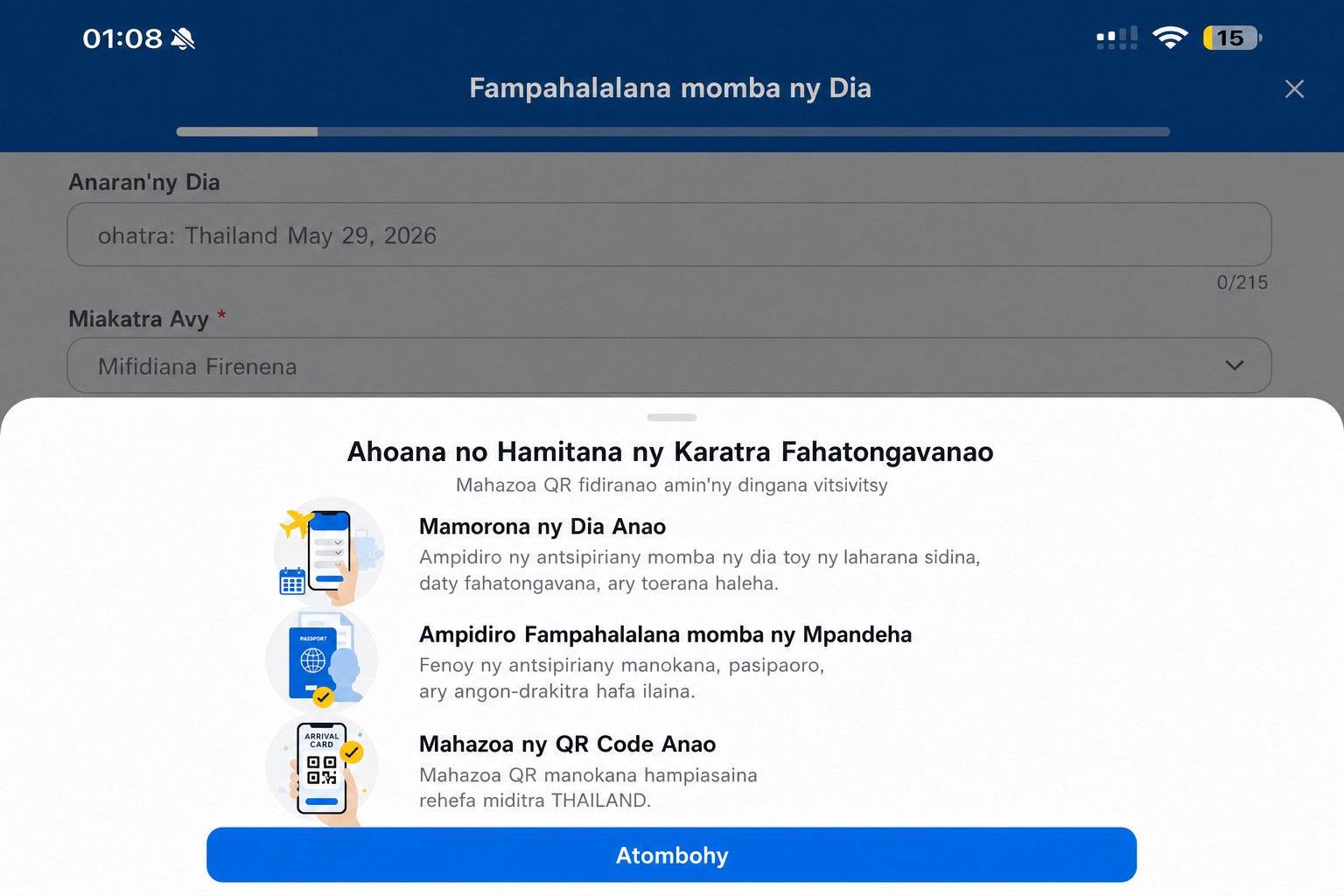This screenshot has width=1344, height=896.
Task: Select 'Ampidiro Fampahalalana momba ny Mpandeha' heading
Action: [665, 635]
